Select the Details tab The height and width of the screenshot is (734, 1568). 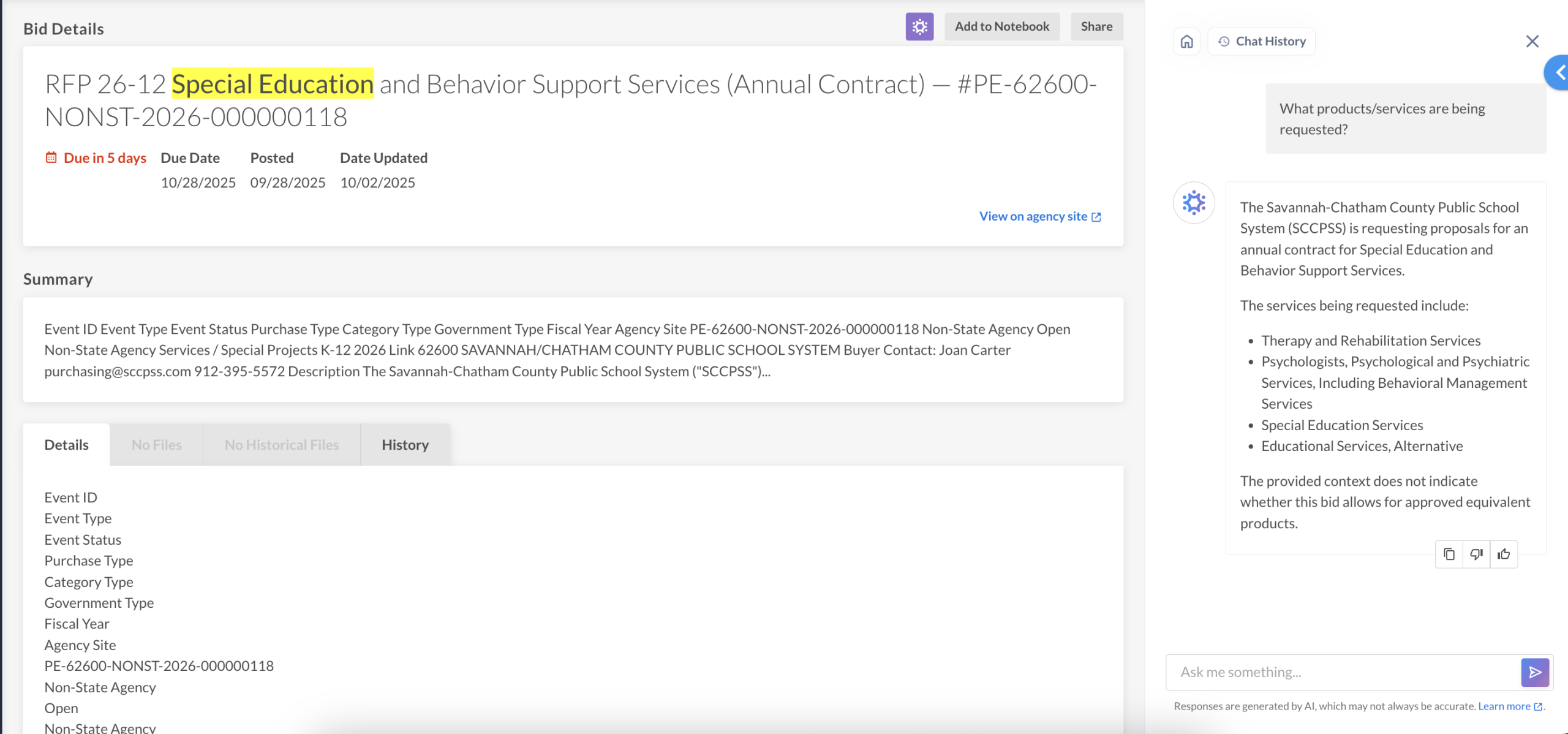[66, 445]
